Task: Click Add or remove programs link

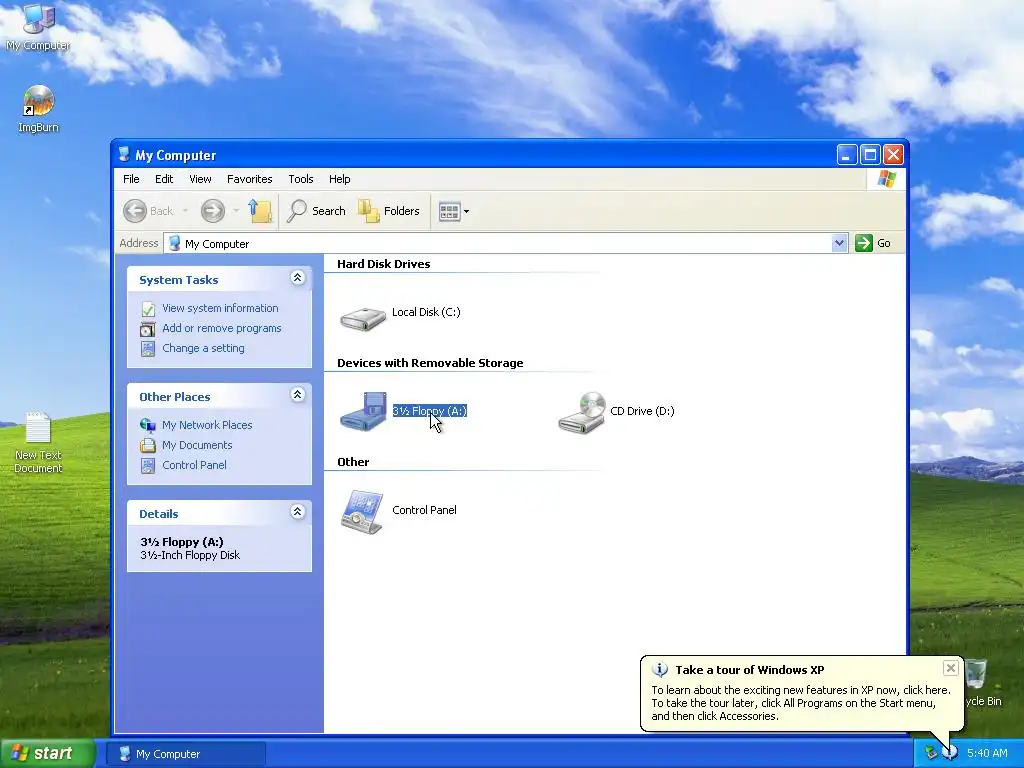Action: (221, 328)
